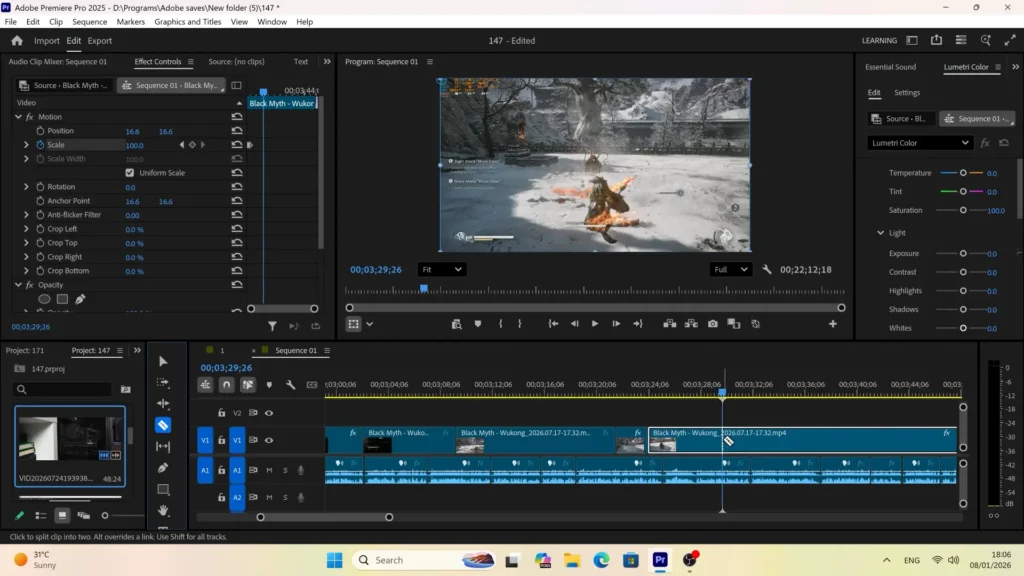The height and width of the screenshot is (576, 1024).
Task: Open Lumetri Settings tab button
Action: 907,93
